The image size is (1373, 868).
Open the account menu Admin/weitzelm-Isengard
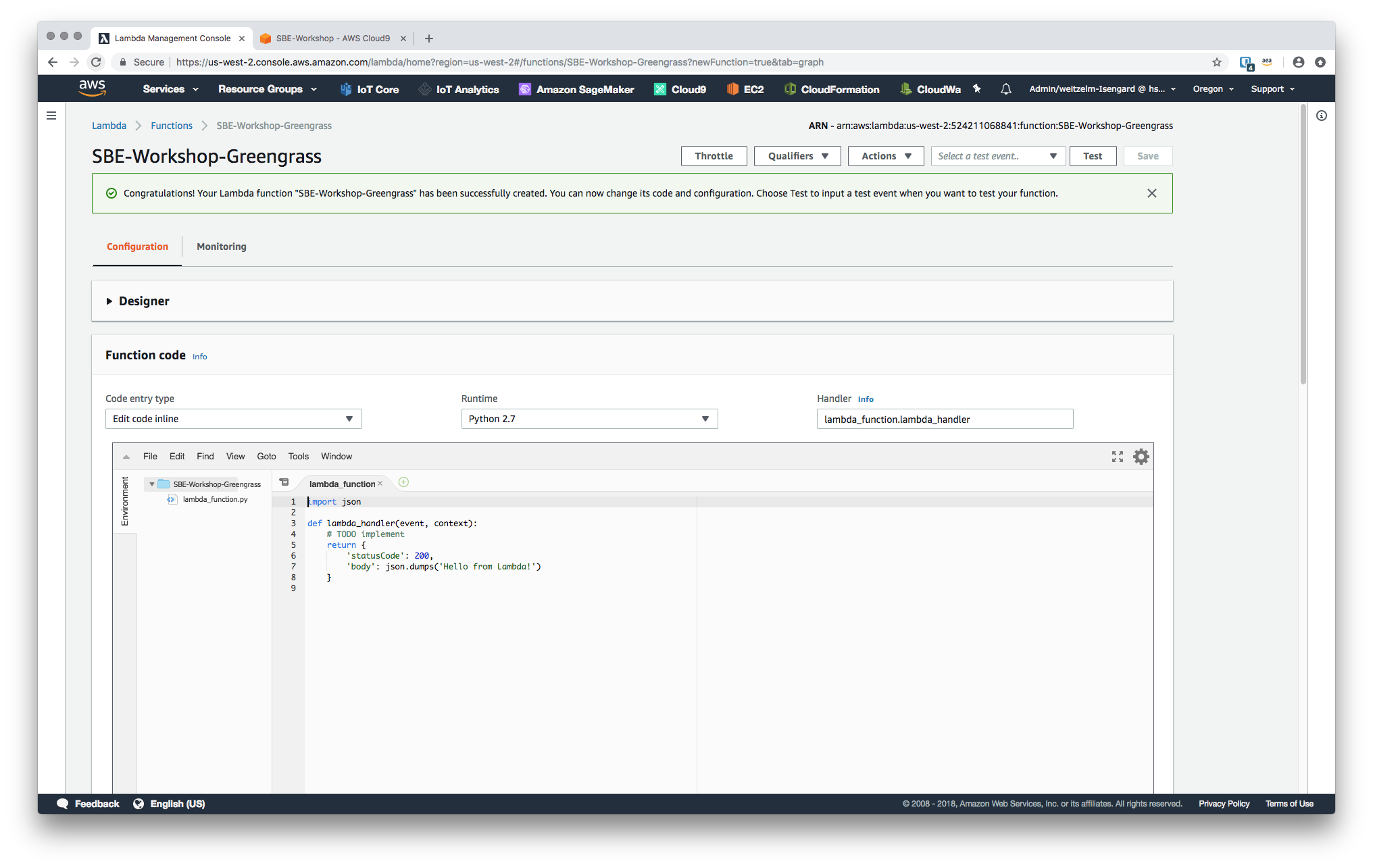(x=1102, y=89)
